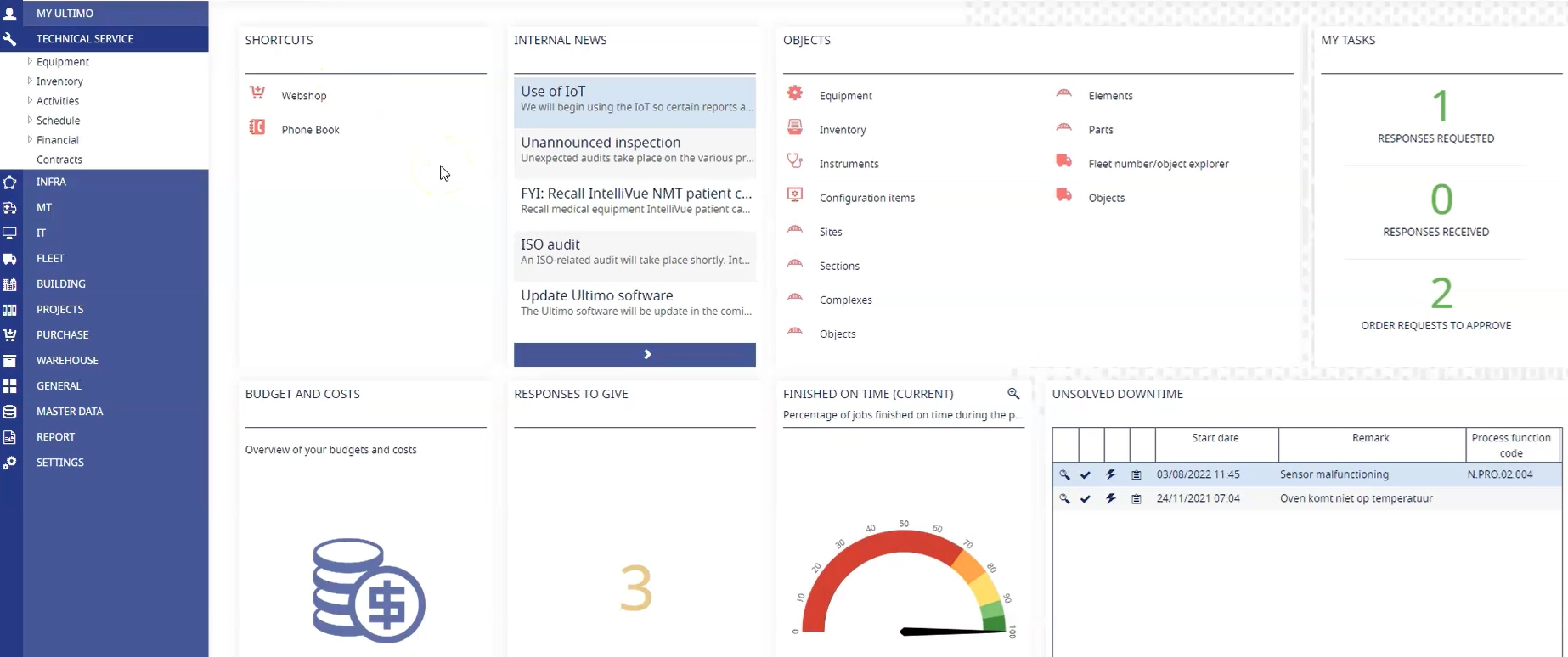Expand the Activities tree node
The height and width of the screenshot is (657, 1568).
[30, 100]
